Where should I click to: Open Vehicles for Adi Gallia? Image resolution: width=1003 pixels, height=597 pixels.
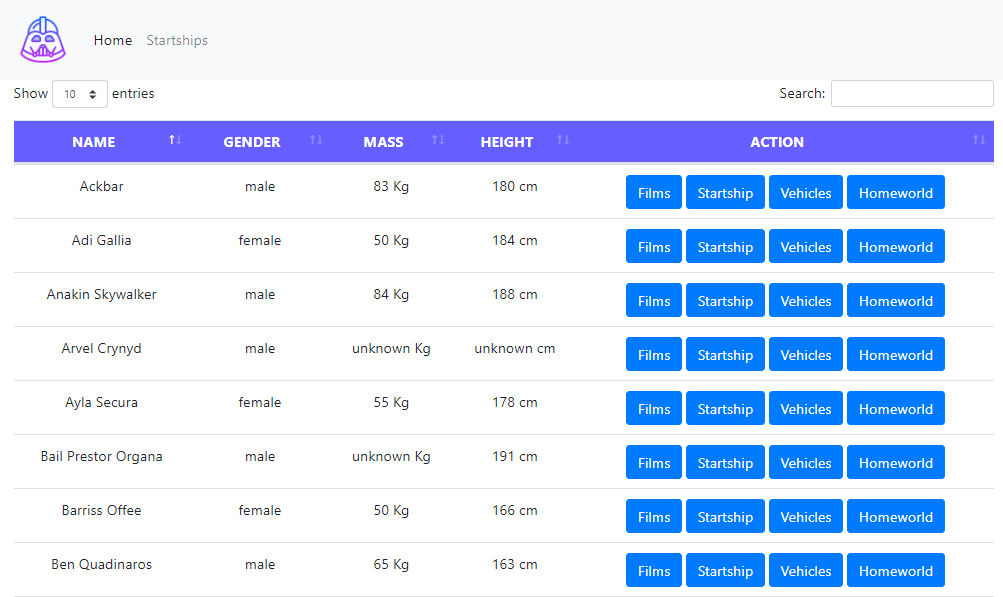pyautogui.click(x=805, y=246)
